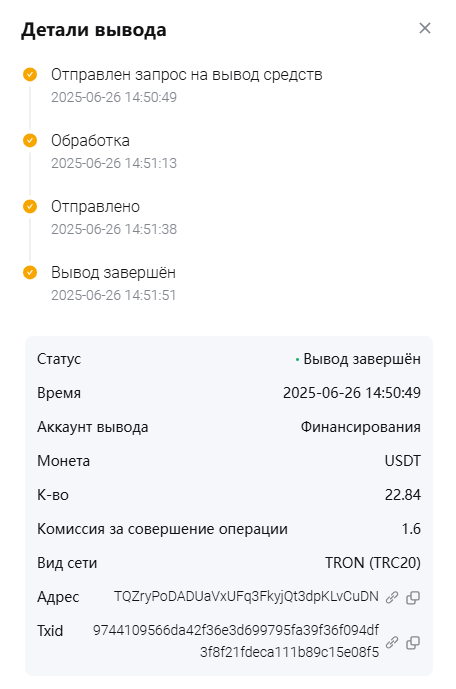Click the 1.6 commission fee value
The width and height of the screenshot is (456, 689).
411,529
